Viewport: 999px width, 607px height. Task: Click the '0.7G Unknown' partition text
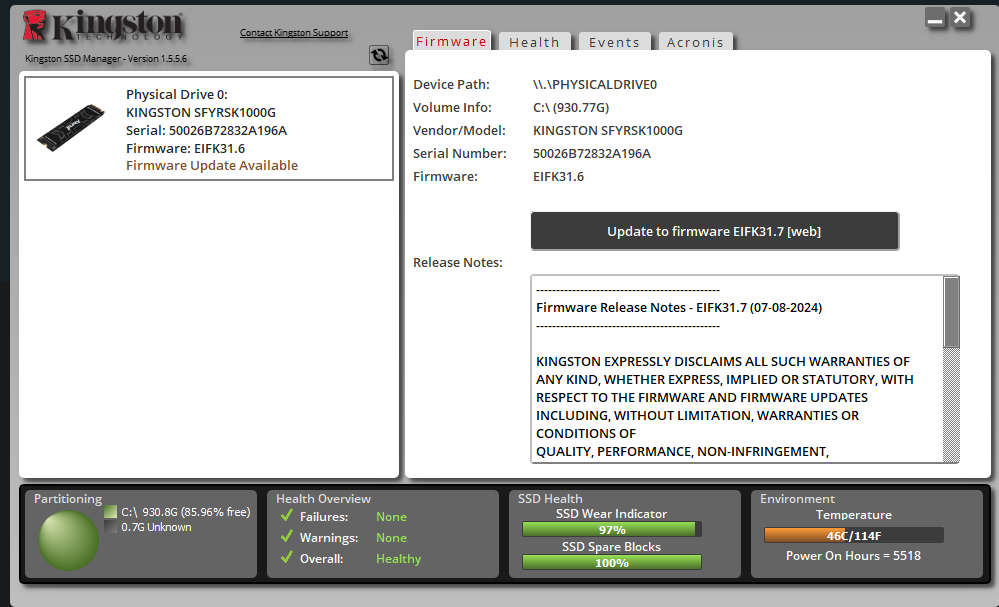coord(156,527)
